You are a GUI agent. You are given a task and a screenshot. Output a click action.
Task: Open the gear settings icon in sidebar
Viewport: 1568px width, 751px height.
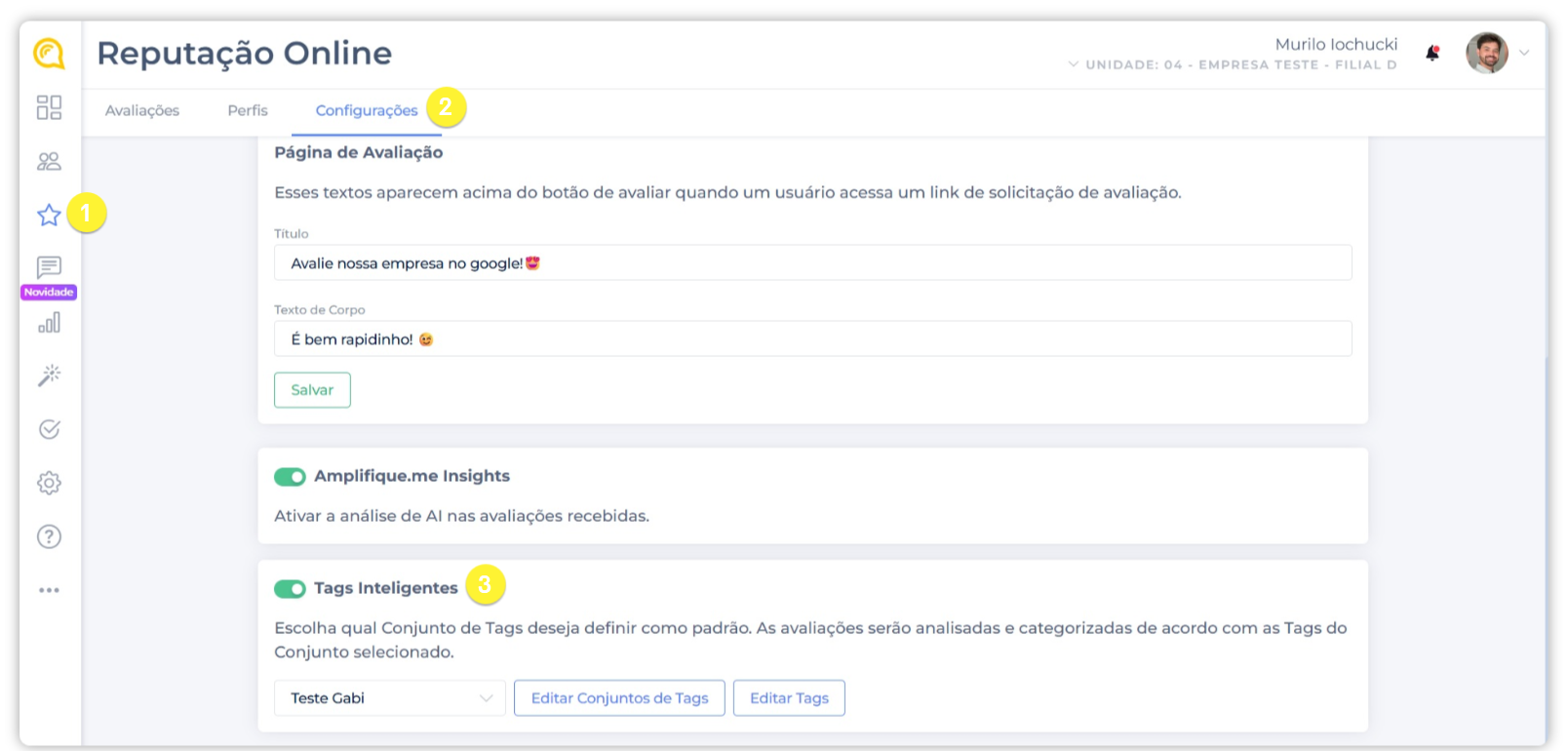pyautogui.click(x=49, y=483)
